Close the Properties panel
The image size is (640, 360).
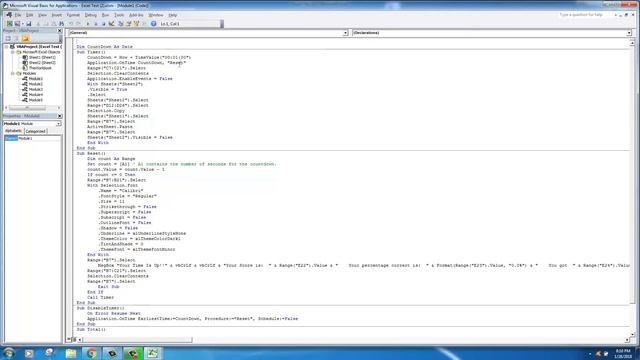tap(60, 116)
